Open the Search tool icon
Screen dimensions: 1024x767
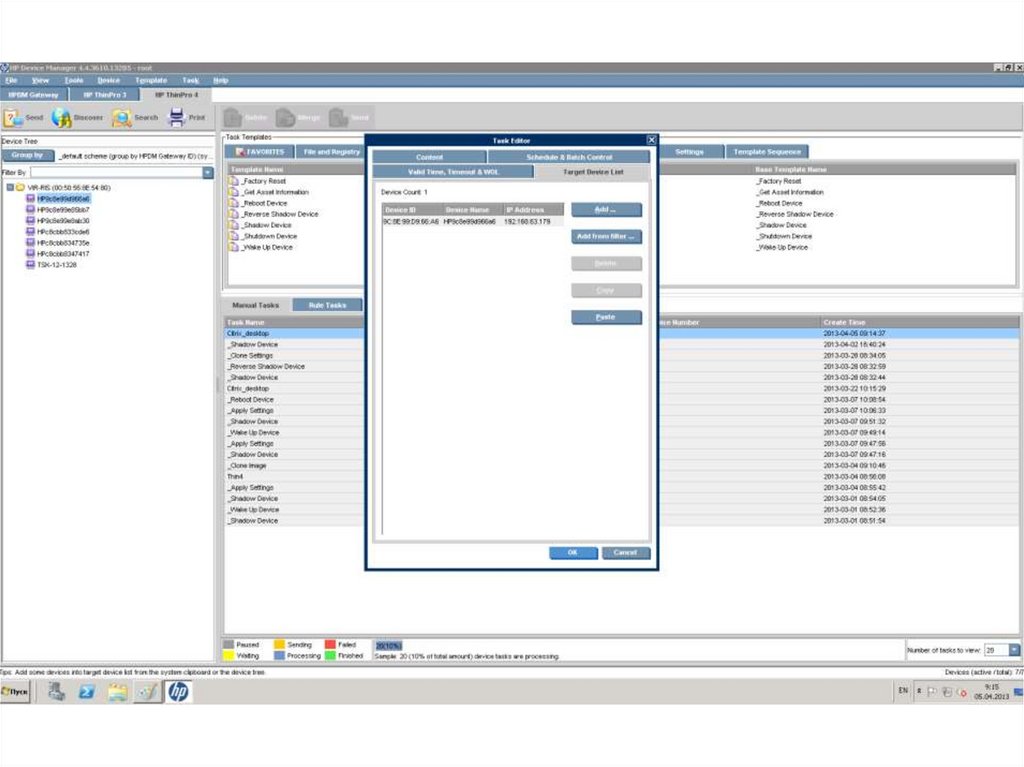coord(121,118)
